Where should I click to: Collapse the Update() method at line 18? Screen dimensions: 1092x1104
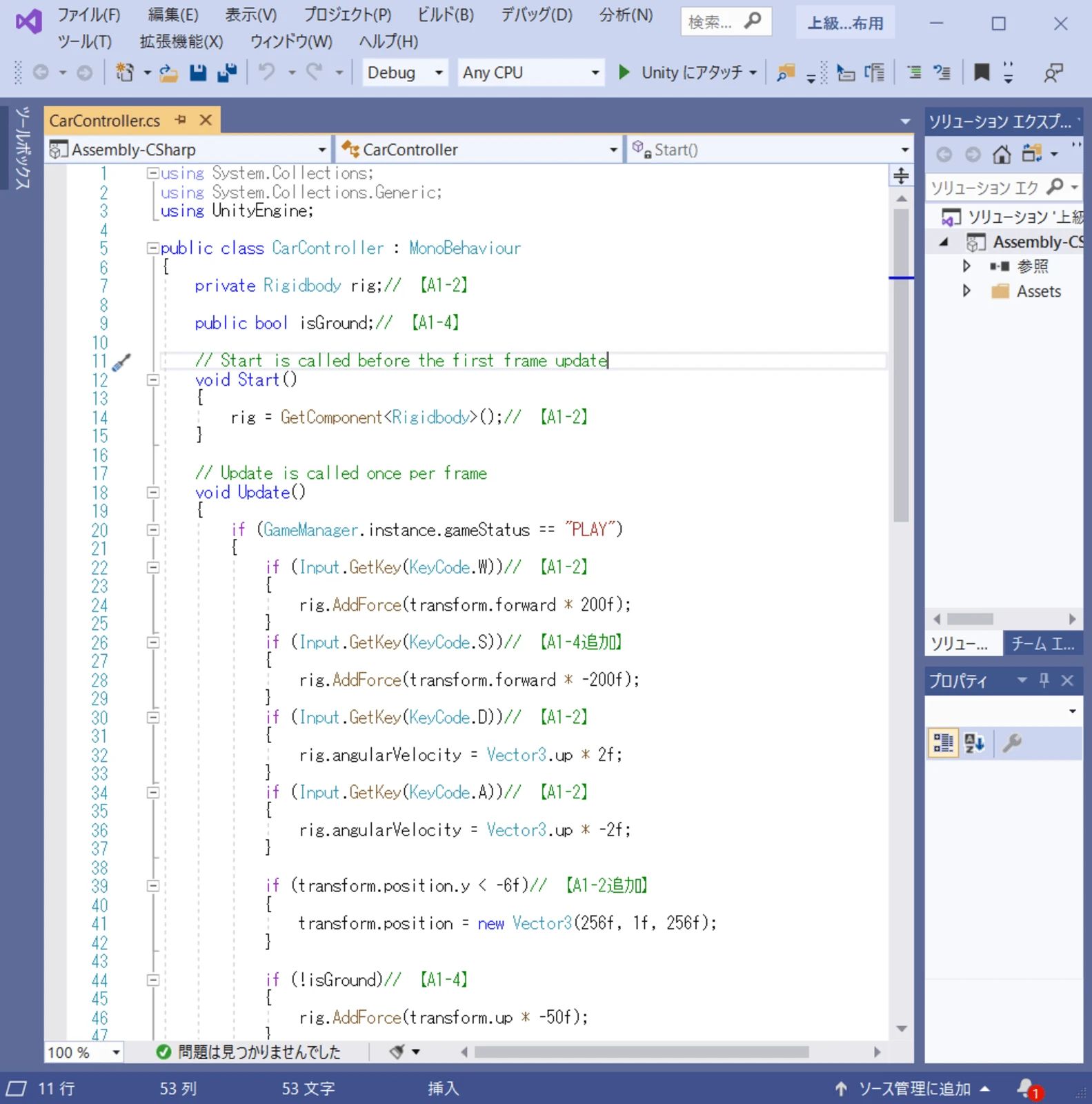(x=153, y=493)
